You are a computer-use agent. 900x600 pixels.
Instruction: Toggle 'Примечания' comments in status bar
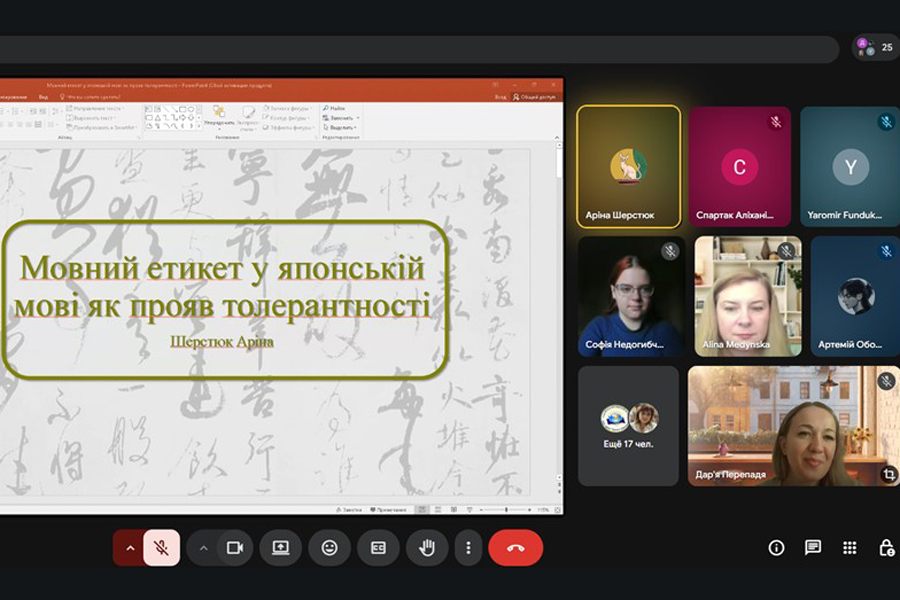click(x=389, y=510)
